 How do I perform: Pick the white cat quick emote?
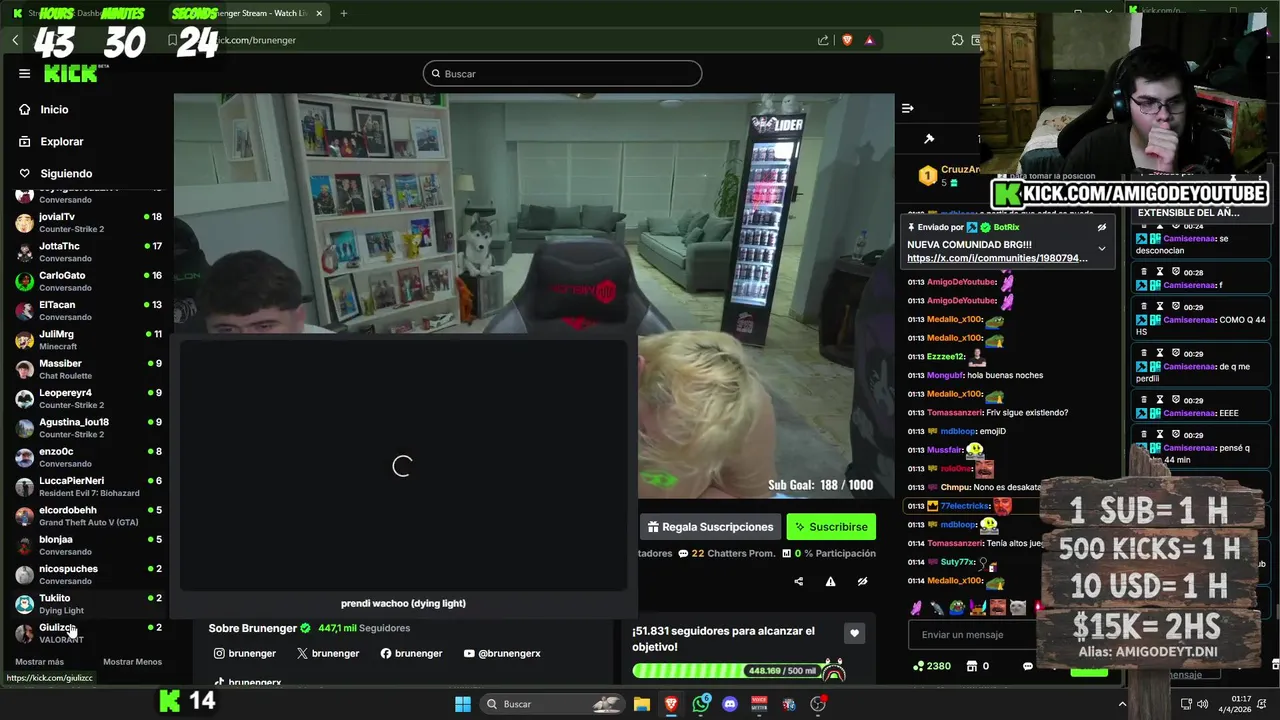(1017, 607)
